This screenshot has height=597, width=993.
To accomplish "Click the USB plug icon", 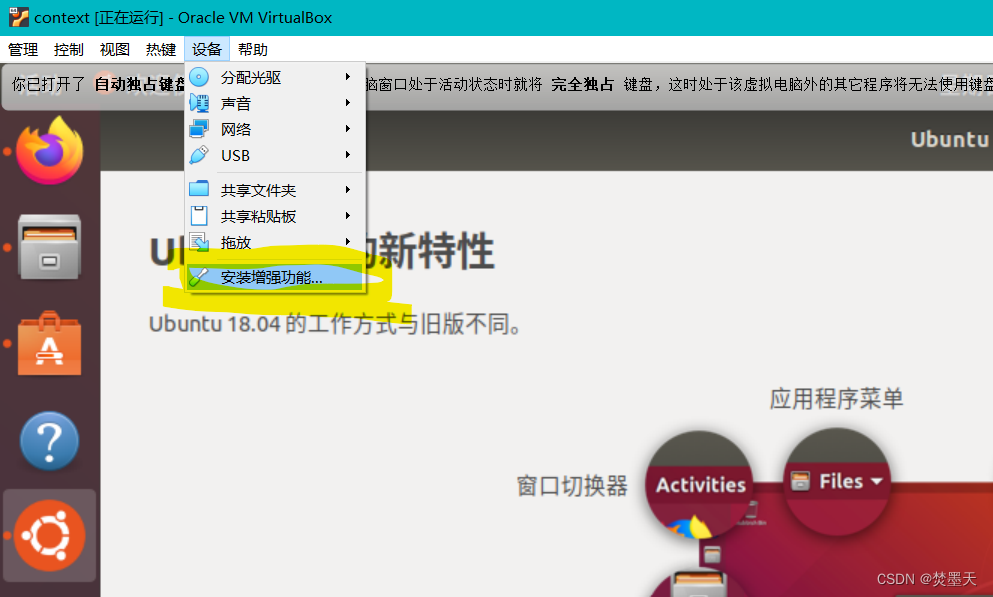I will tap(199, 155).
